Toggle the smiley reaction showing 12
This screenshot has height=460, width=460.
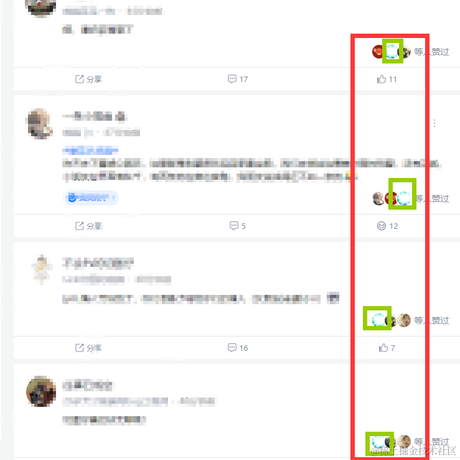click(x=387, y=226)
